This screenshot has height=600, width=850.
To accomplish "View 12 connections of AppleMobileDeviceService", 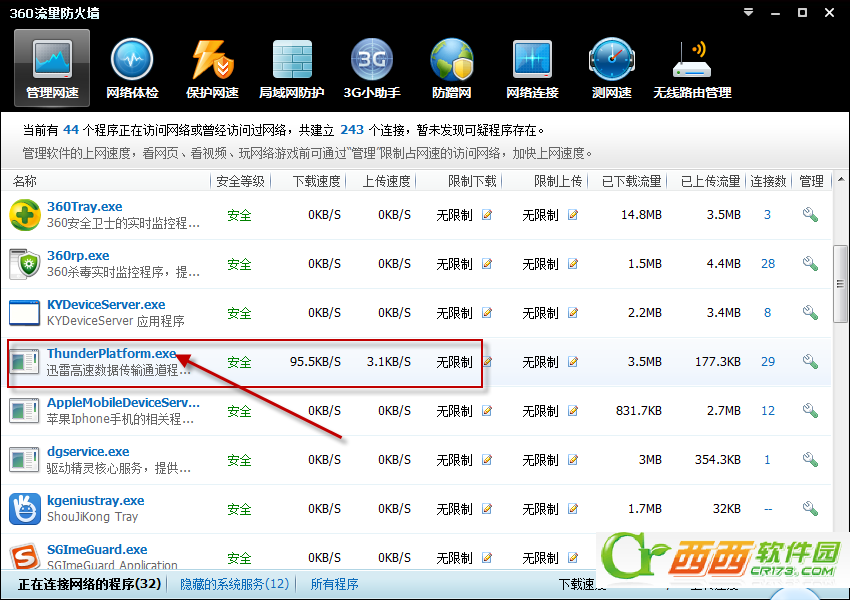I will click(x=768, y=410).
